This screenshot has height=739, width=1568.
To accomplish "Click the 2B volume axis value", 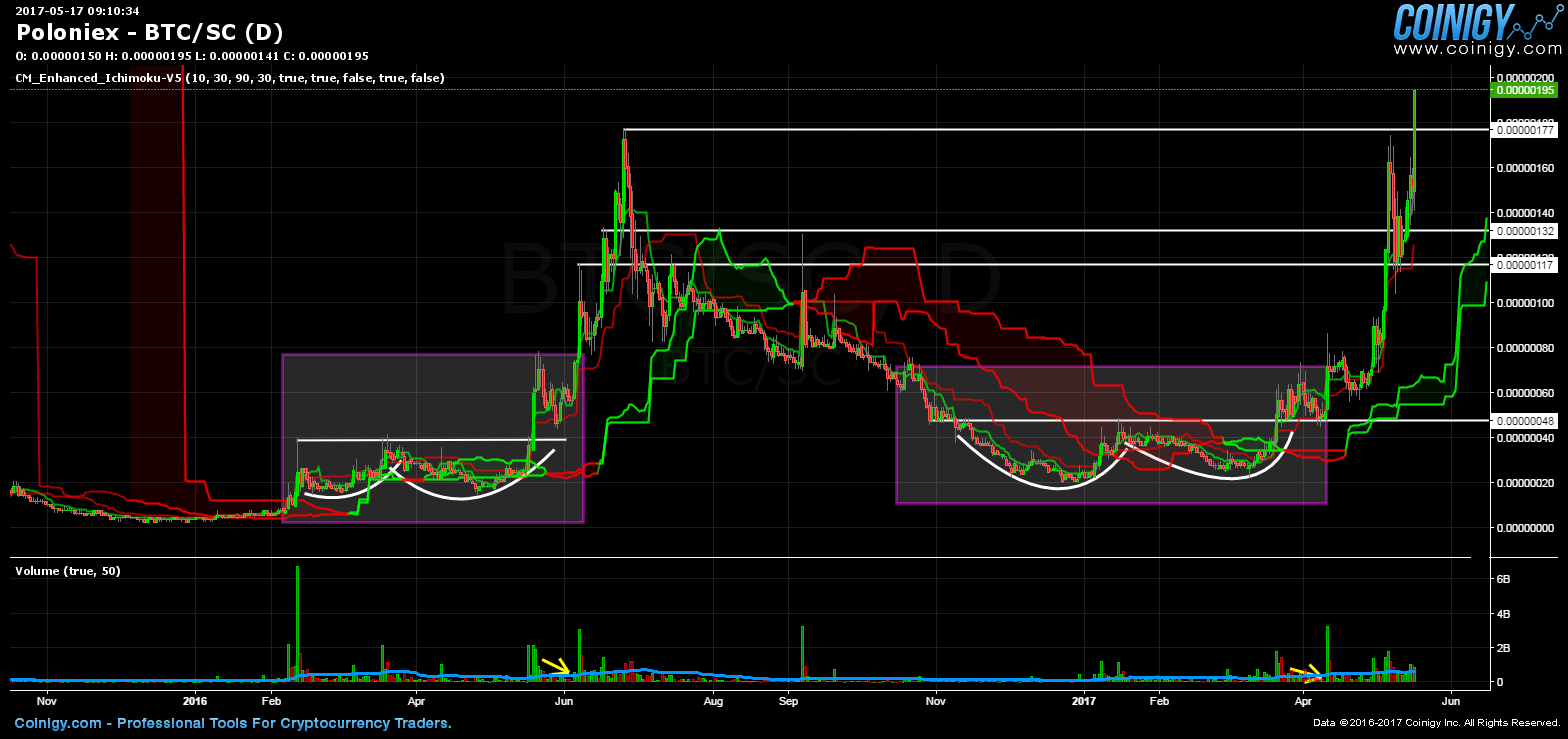I will [x=1502, y=648].
